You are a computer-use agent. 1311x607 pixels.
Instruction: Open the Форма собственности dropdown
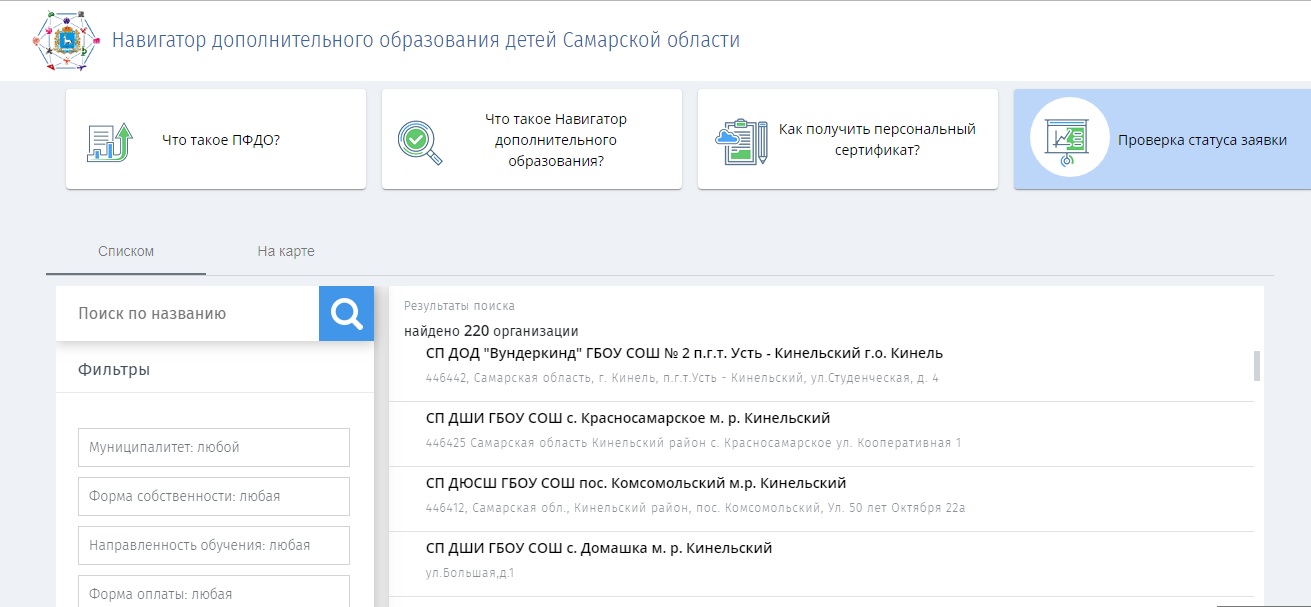[213, 496]
